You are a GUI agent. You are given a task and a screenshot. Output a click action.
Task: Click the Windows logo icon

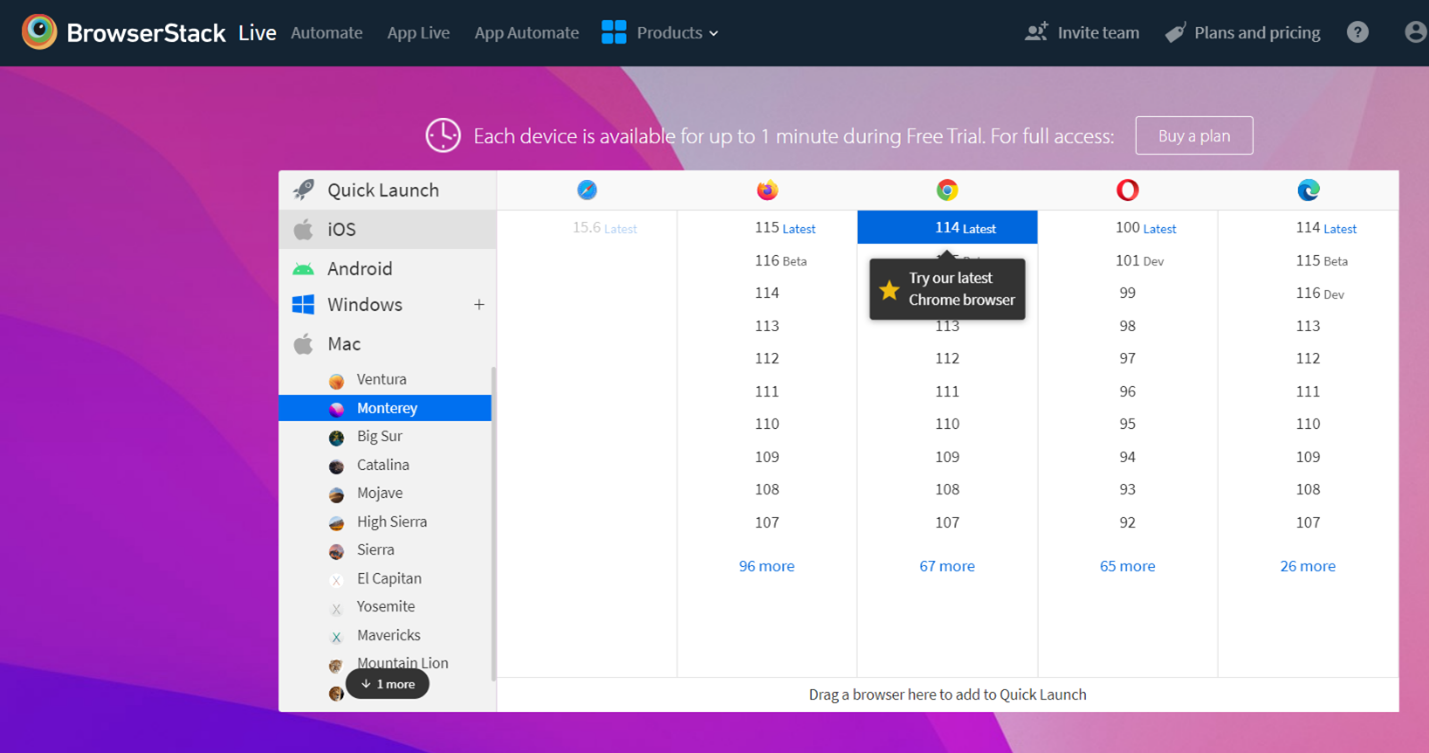(303, 304)
